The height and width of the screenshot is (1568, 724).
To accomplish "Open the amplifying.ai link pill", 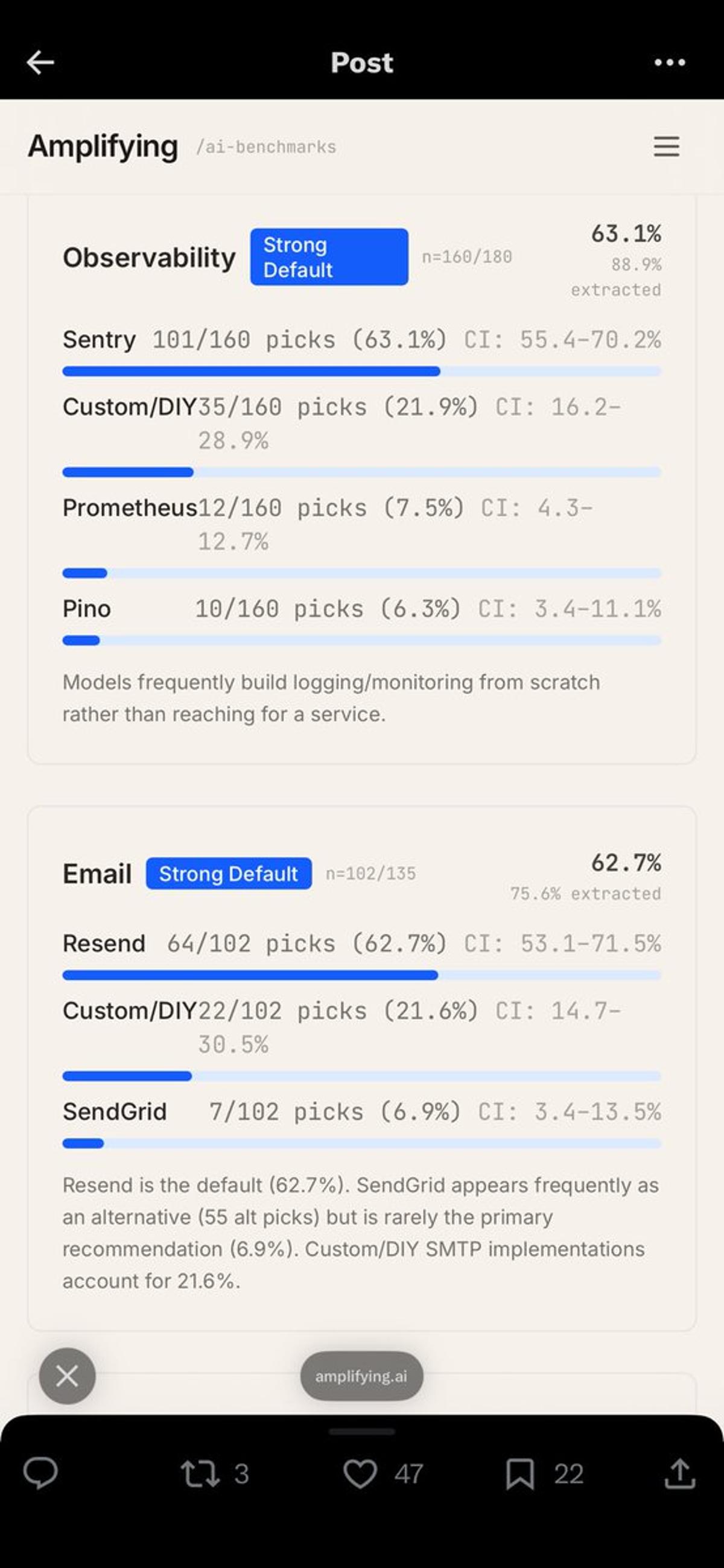I will (361, 1376).
